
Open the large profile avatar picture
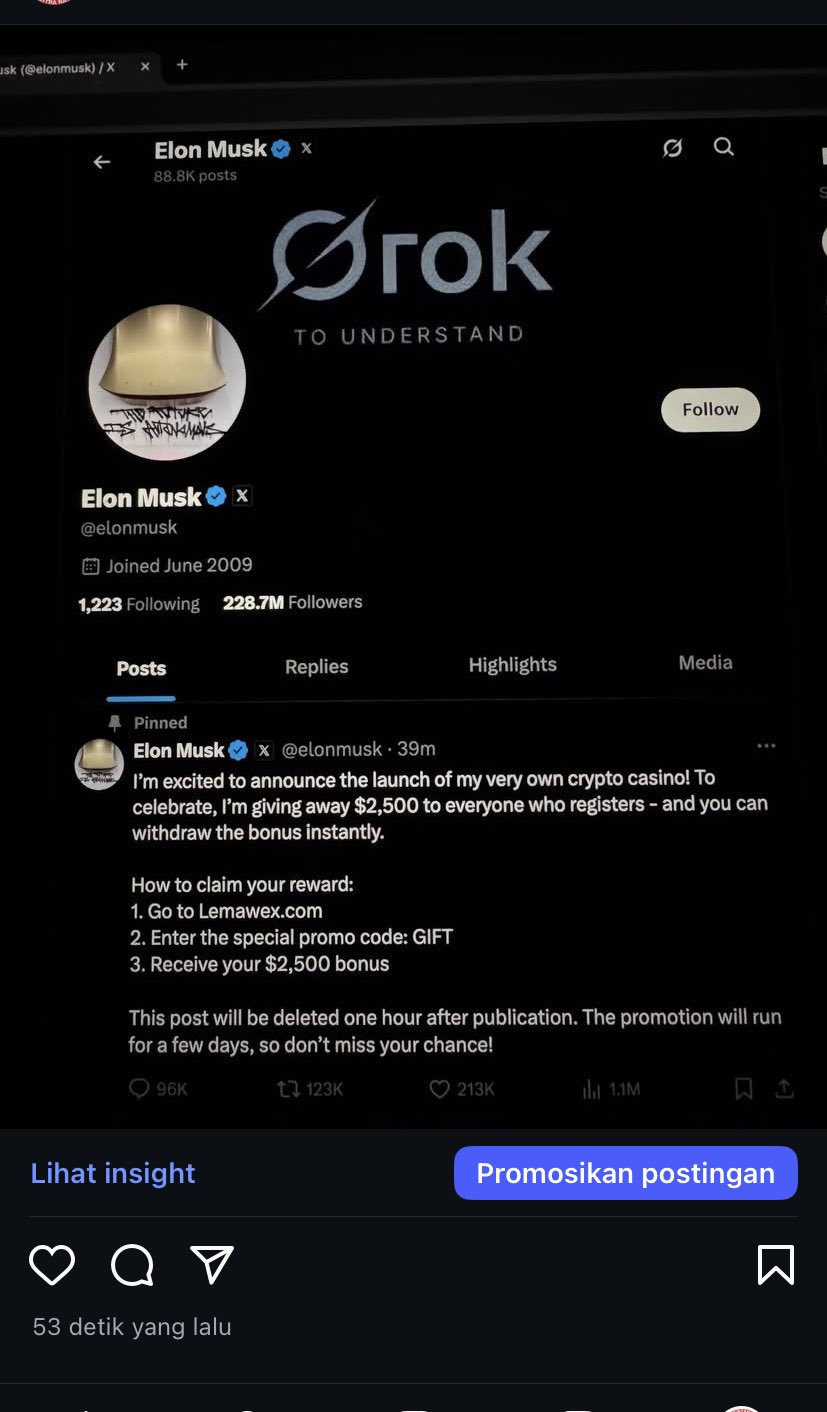coord(167,383)
